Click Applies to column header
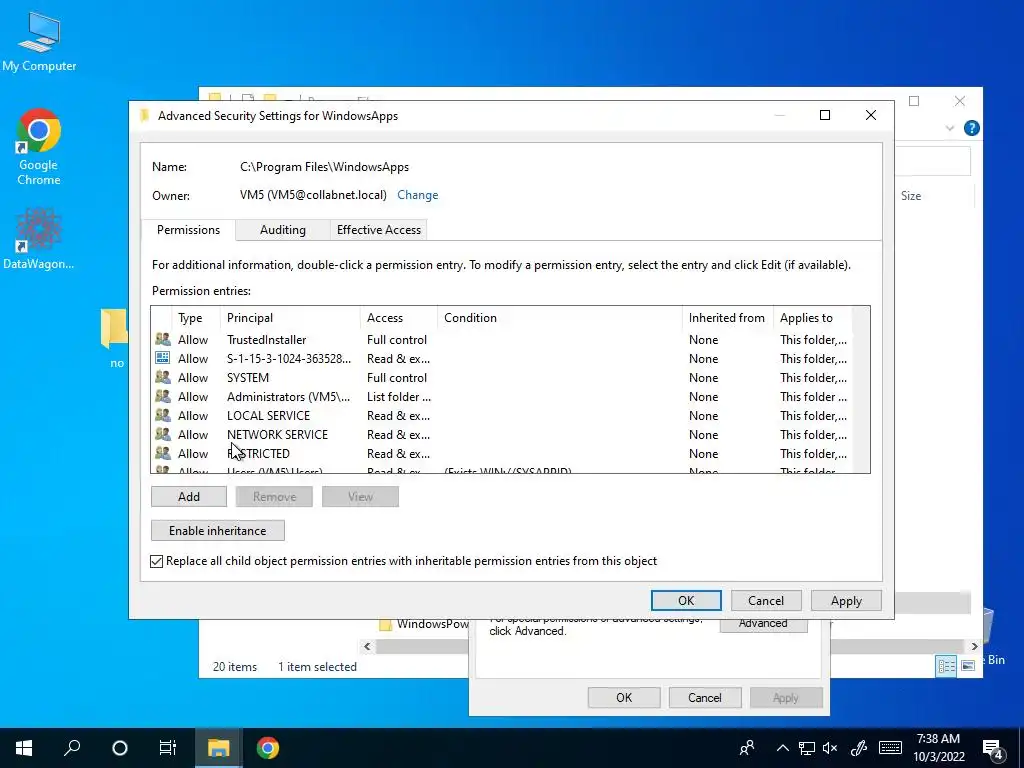 coord(813,318)
